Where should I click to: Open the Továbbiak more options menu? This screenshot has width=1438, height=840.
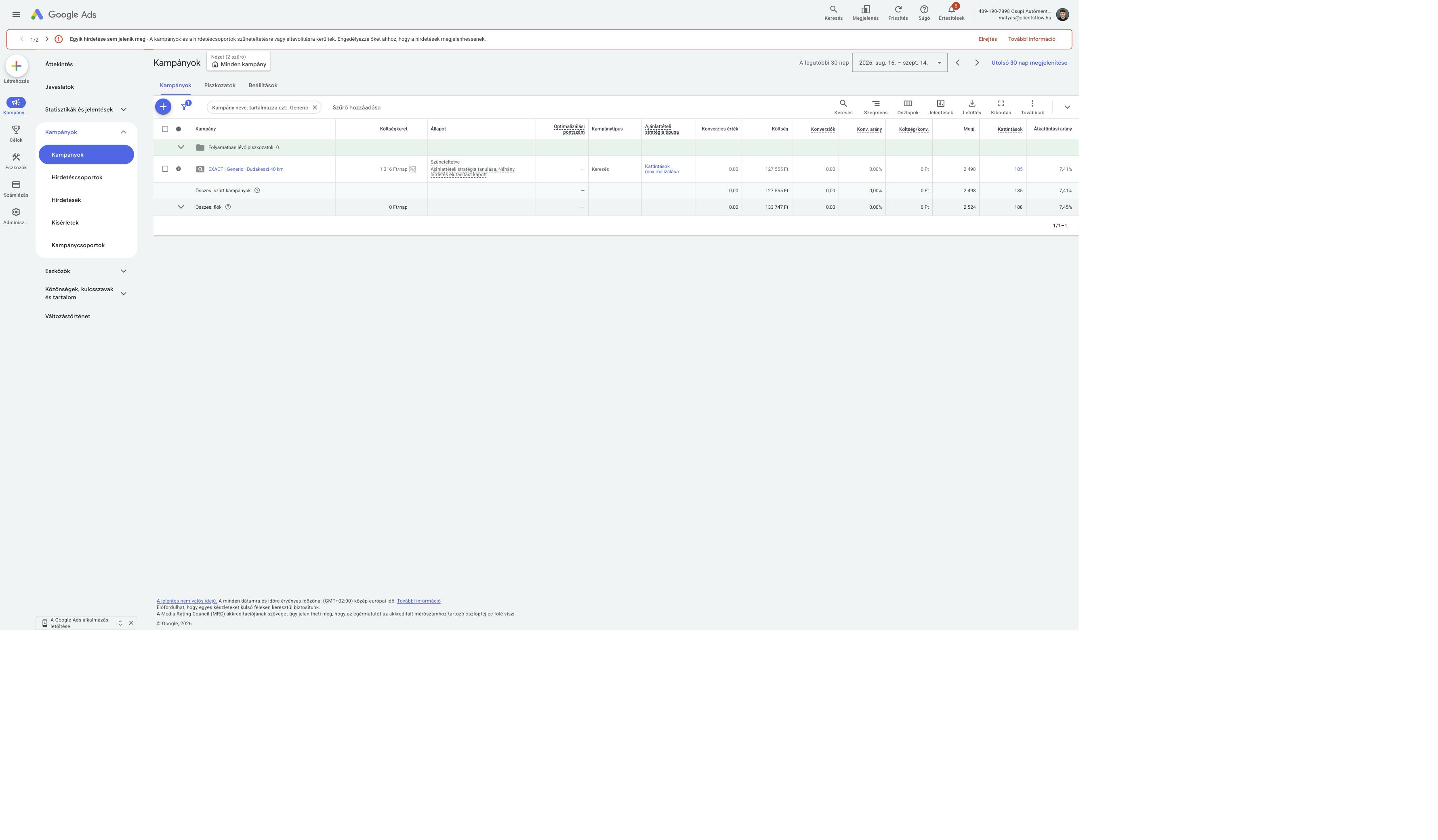[x=1032, y=107]
